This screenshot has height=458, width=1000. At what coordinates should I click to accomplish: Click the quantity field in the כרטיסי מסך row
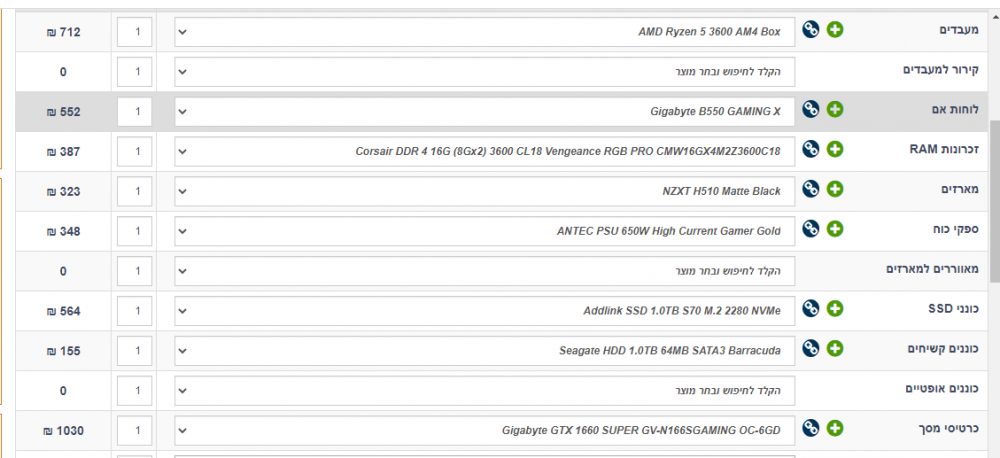click(135, 431)
